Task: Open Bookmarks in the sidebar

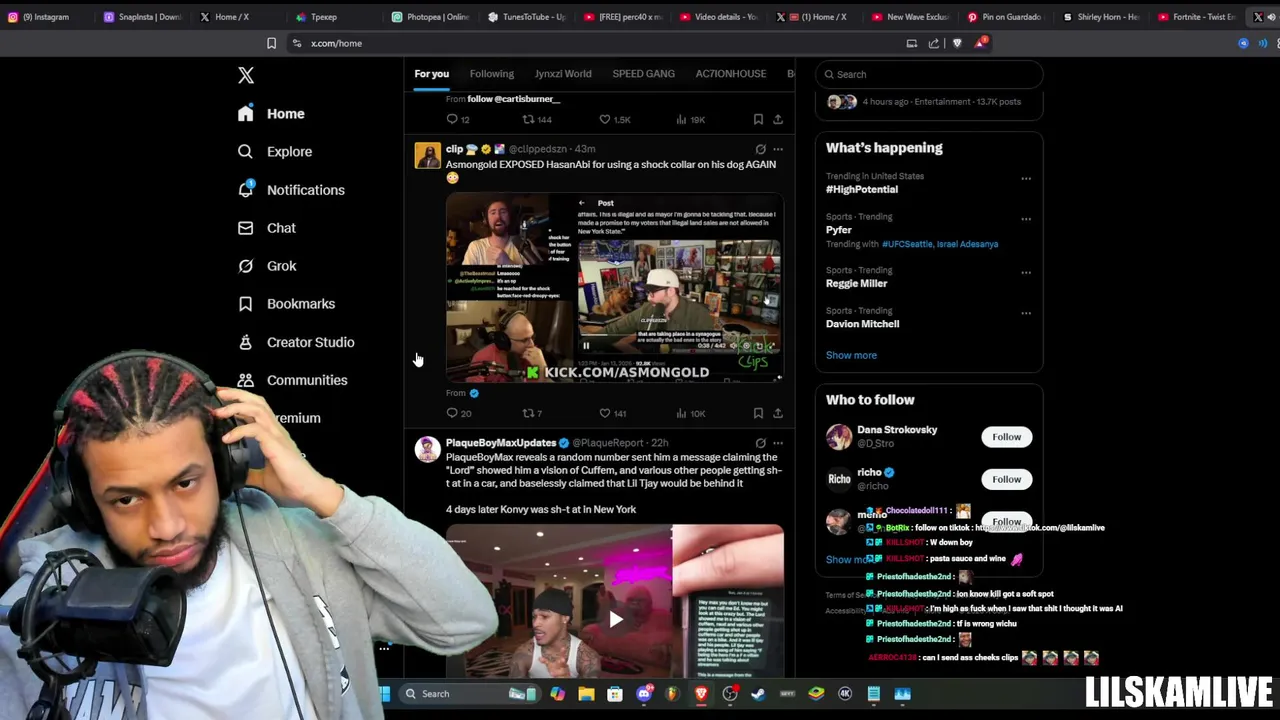Action: pos(286,304)
